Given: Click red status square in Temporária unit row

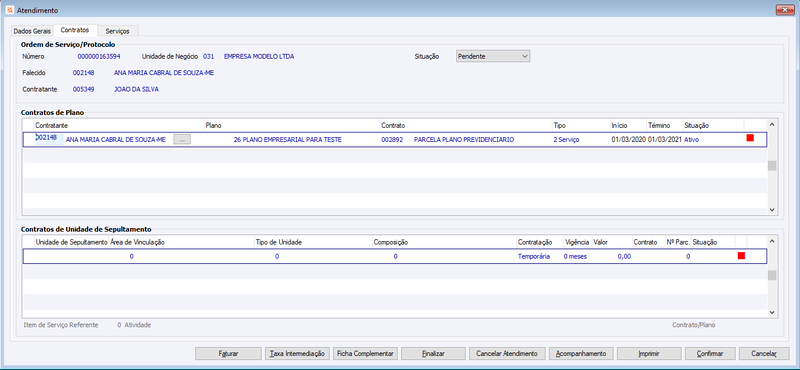Looking at the screenshot, I should click(x=741, y=256).
